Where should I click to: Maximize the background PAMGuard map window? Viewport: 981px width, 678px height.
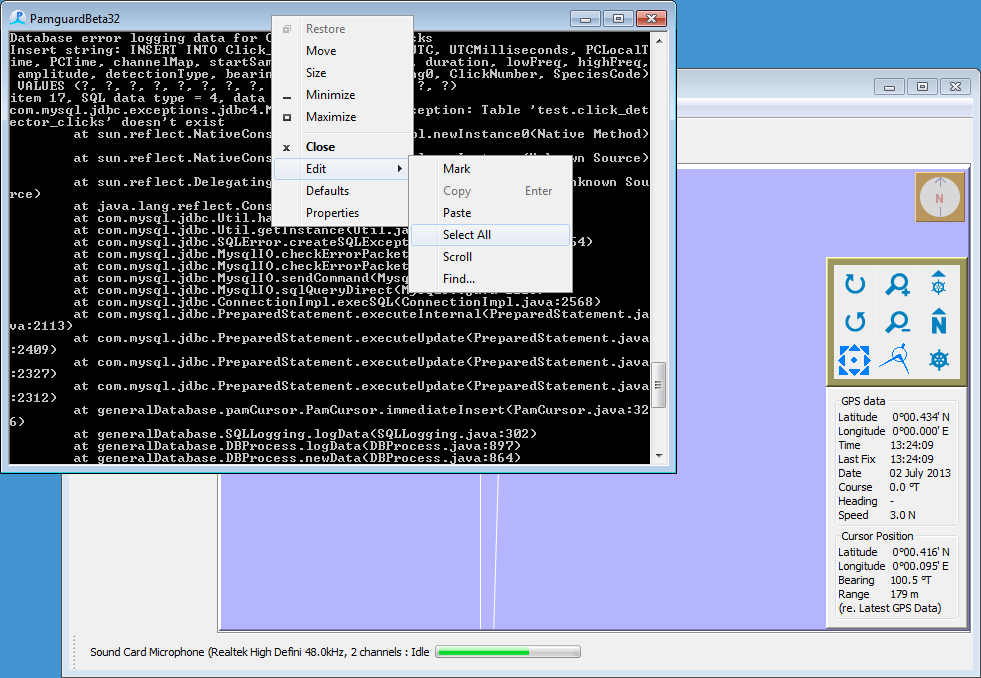point(922,87)
